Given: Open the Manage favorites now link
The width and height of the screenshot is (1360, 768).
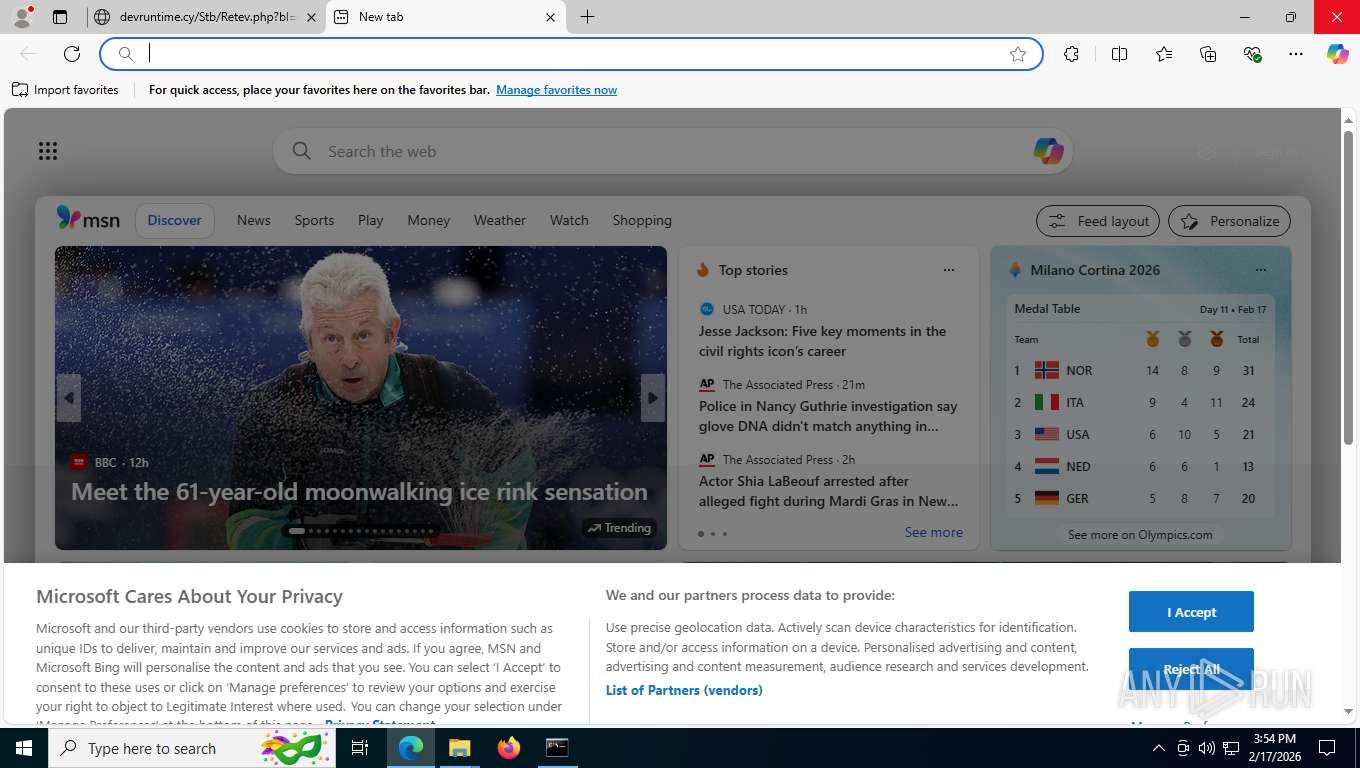Looking at the screenshot, I should [556, 90].
